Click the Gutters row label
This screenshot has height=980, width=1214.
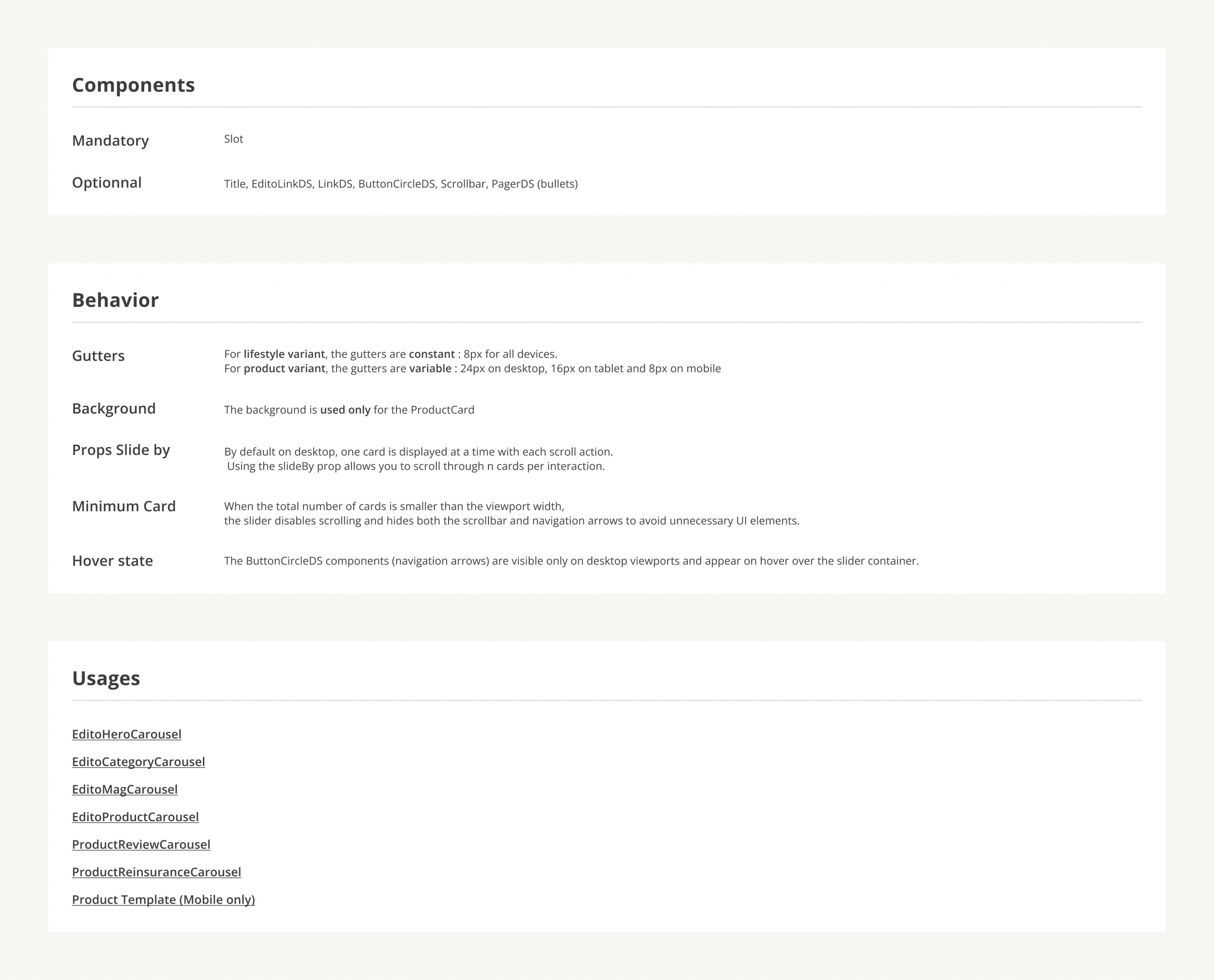pos(98,356)
